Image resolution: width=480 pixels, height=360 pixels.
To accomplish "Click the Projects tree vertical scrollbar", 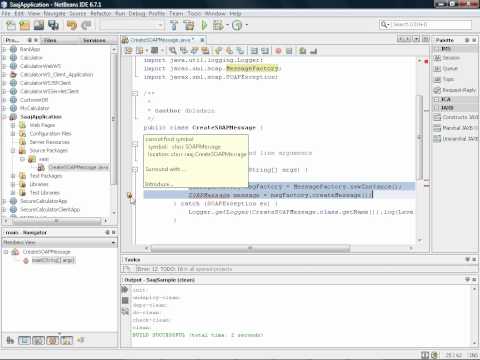I will 114,119.
